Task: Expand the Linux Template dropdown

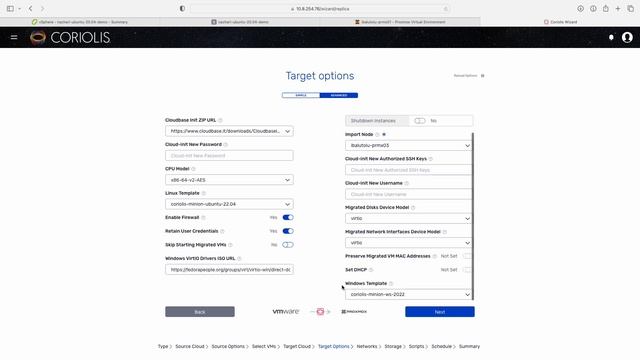Action: (x=287, y=204)
